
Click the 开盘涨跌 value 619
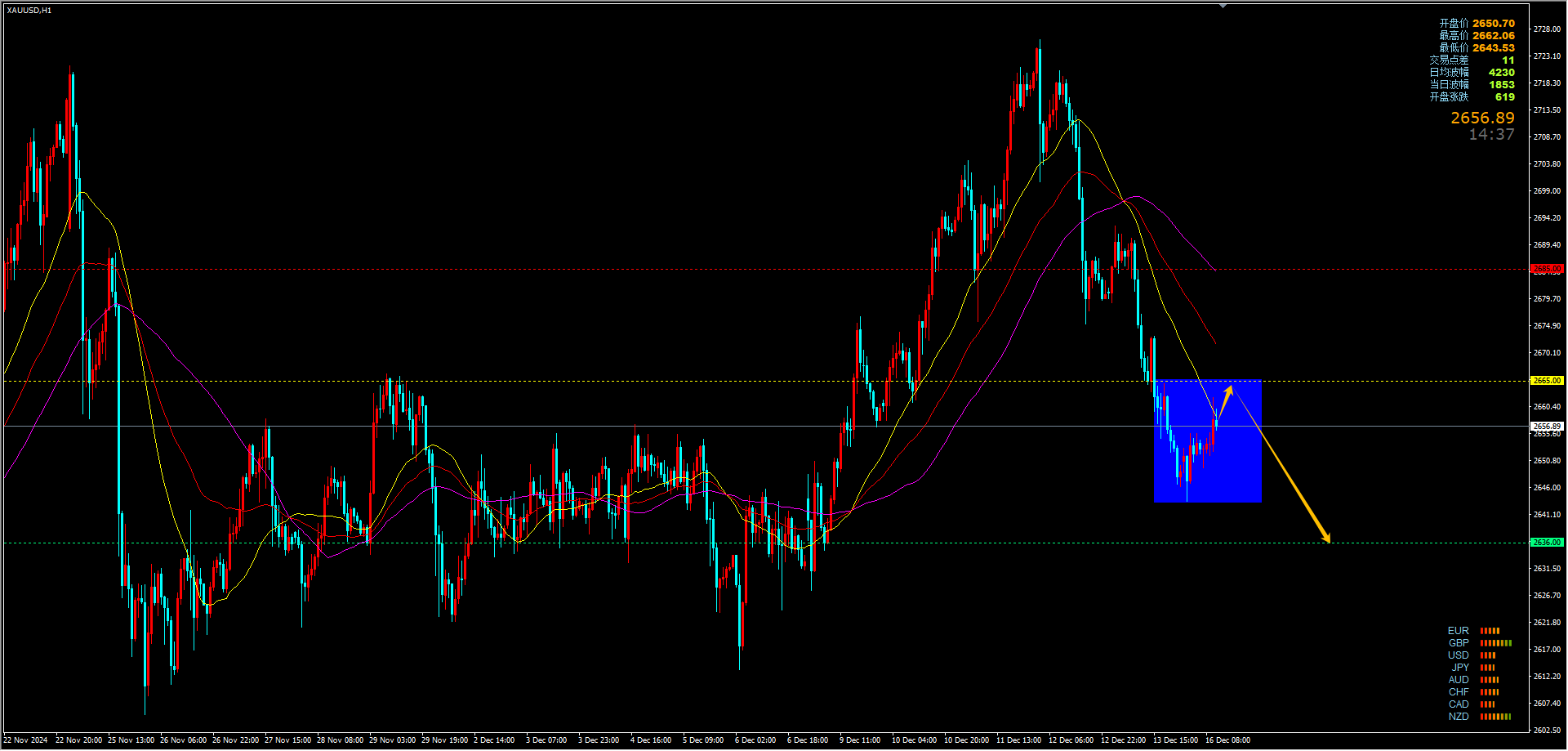[x=1504, y=97]
